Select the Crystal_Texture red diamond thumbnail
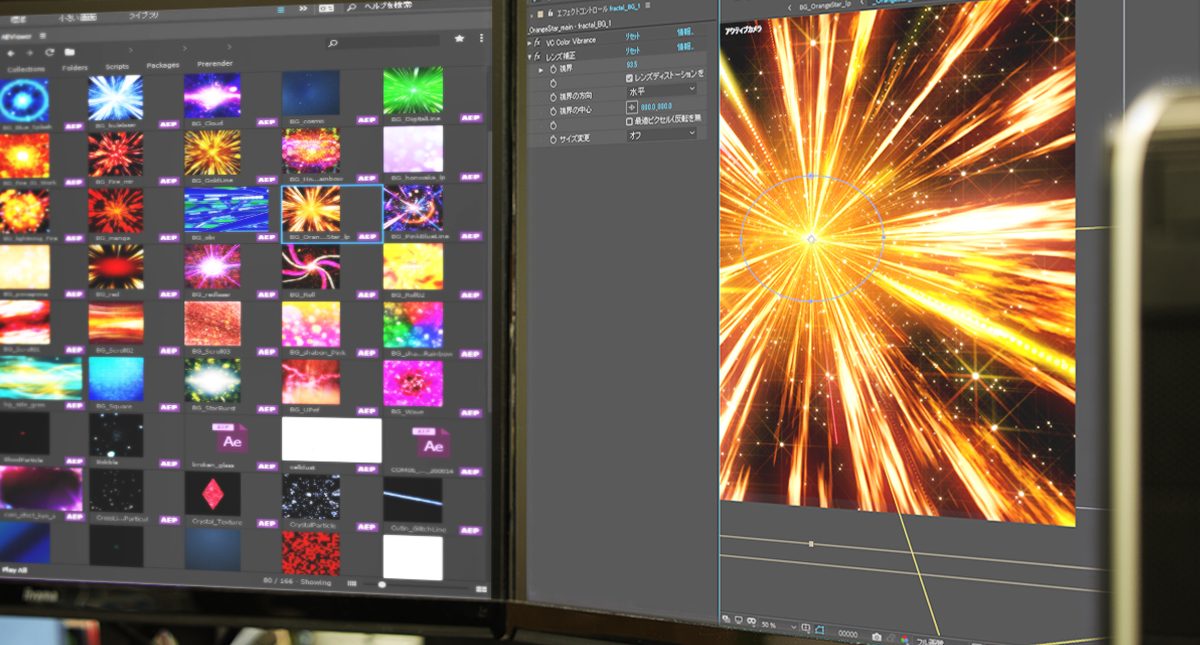This screenshot has height=645, width=1200. [x=212, y=494]
